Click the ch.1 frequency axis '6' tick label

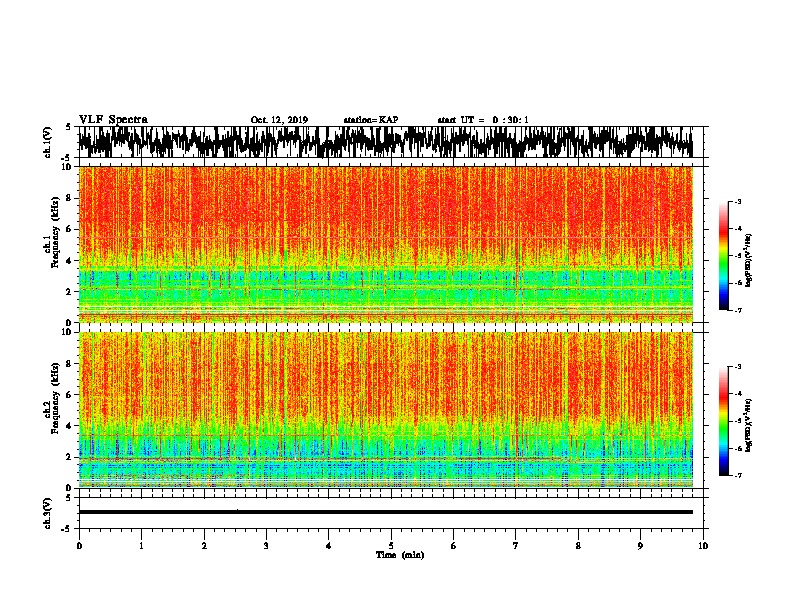[x=70, y=229]
